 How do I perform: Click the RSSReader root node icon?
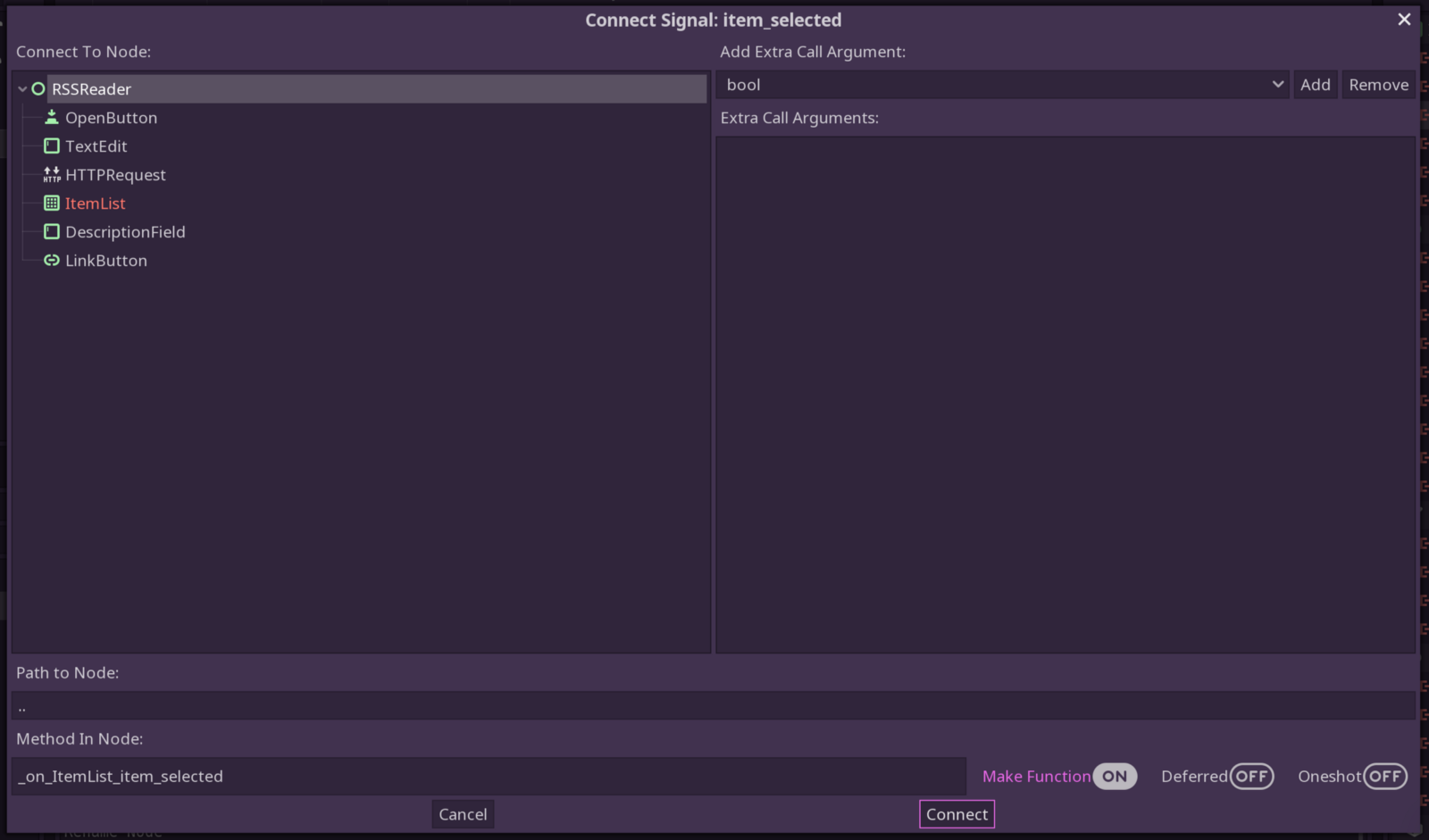tap(38, 89)
